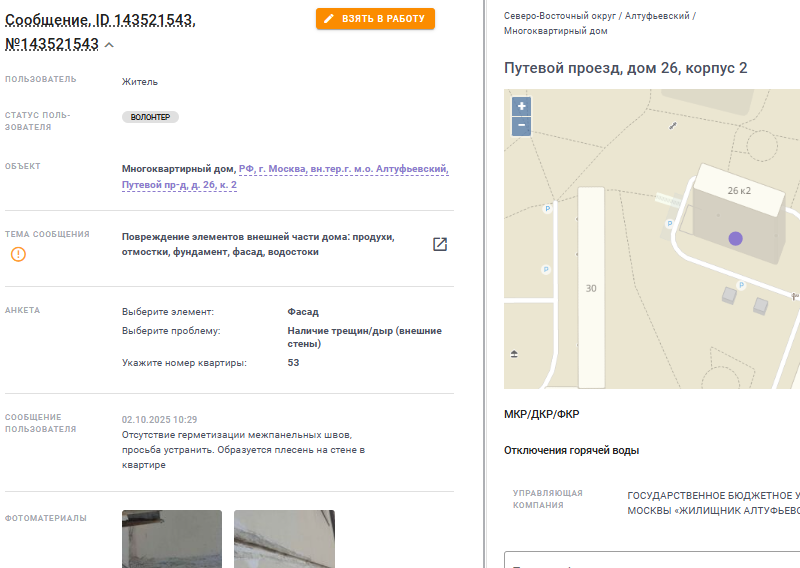Click parking icon near top of road by building 30
This screenshot has width=800, height=568.
[x=547, y=208]
